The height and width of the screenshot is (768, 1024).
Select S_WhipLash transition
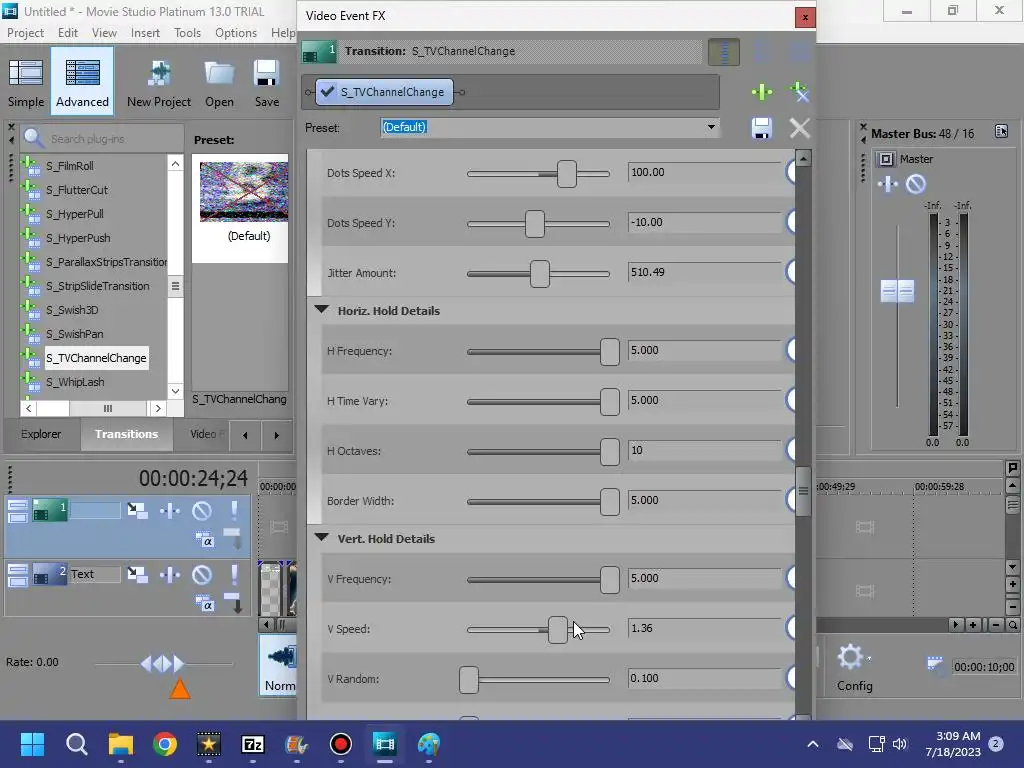pos(75,382)
